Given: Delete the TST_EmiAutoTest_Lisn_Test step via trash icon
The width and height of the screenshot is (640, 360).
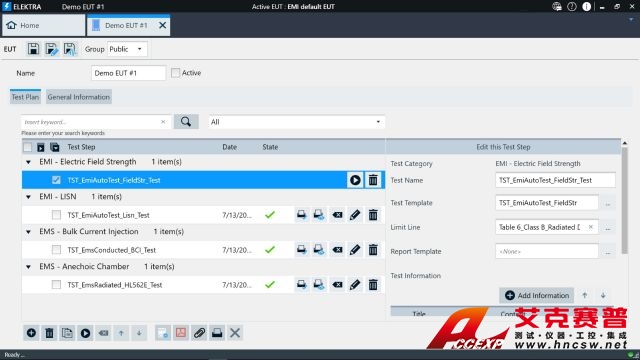Looking at the screenshot, I should pos(373,215).
